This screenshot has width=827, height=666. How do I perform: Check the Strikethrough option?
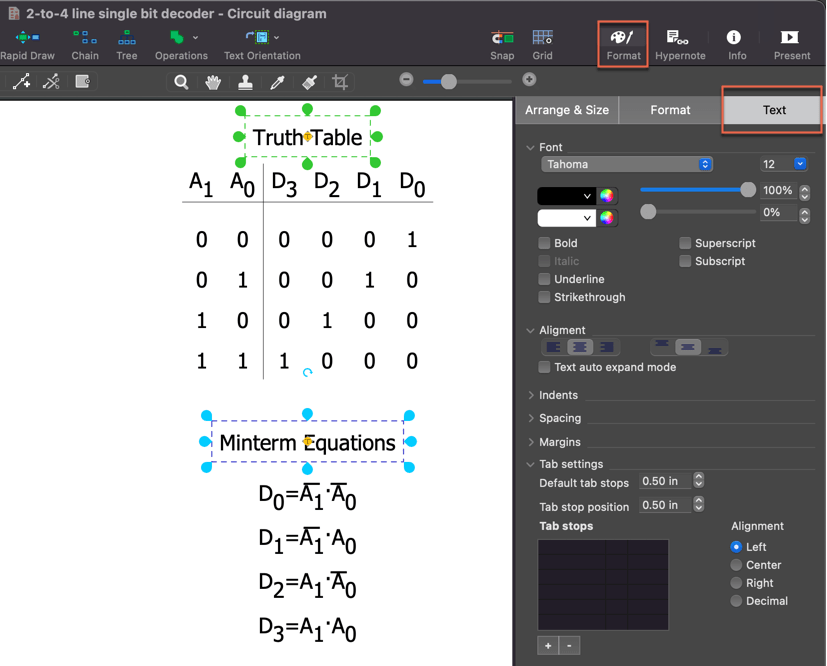[543, 297]
